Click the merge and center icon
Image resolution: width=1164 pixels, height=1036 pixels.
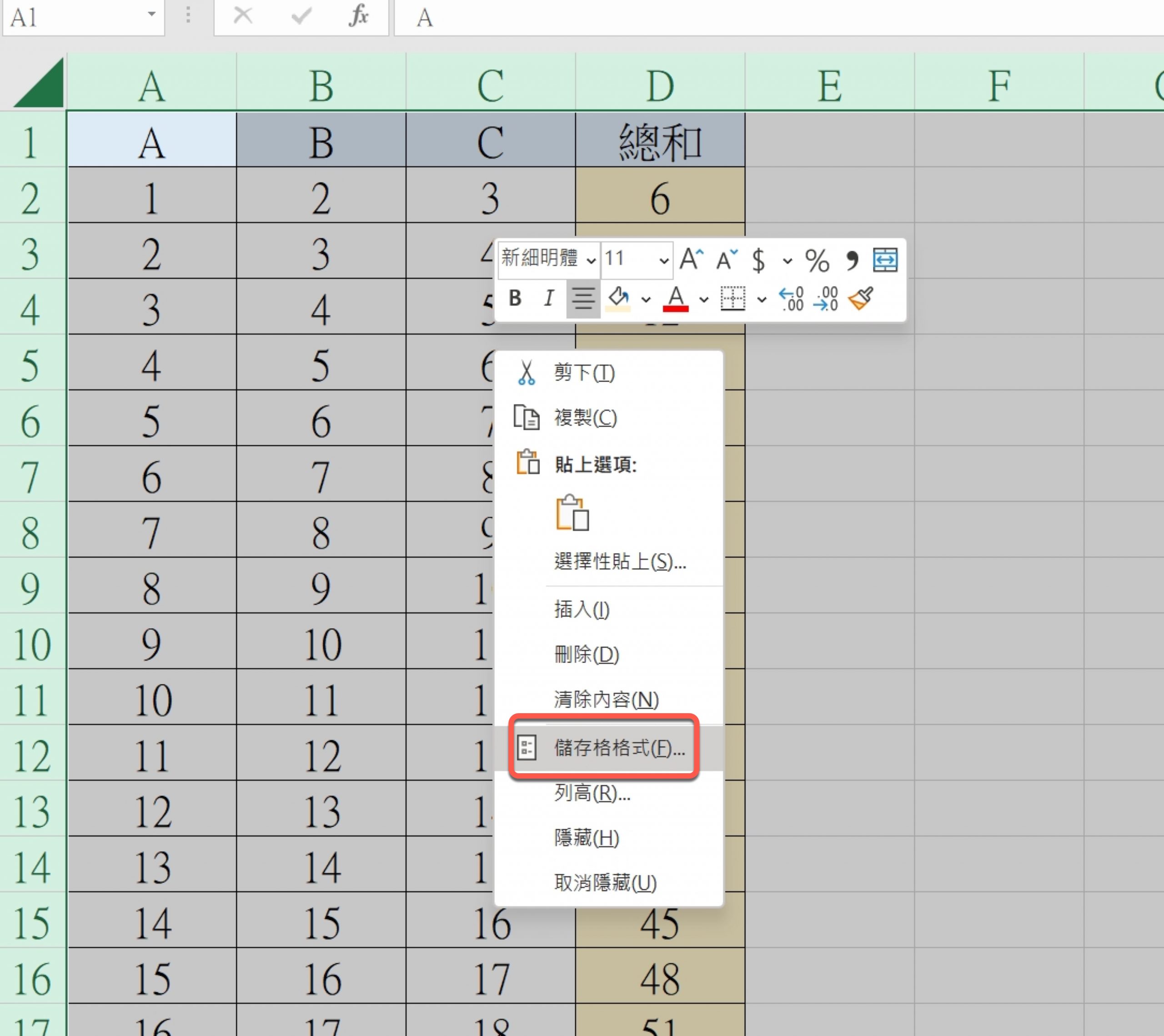click(885, 260)
